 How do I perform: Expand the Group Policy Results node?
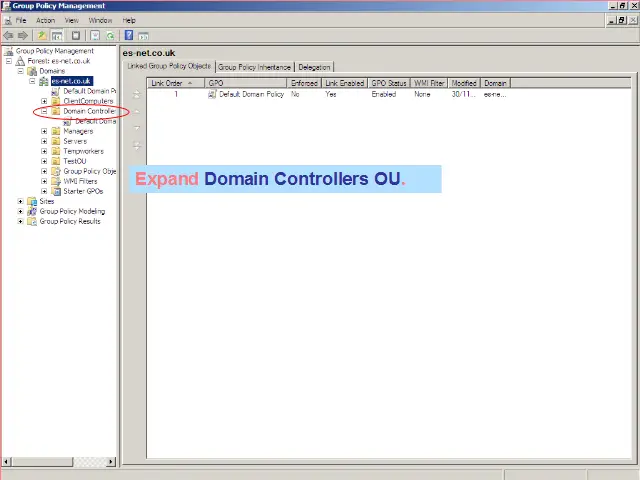[20, 221]
